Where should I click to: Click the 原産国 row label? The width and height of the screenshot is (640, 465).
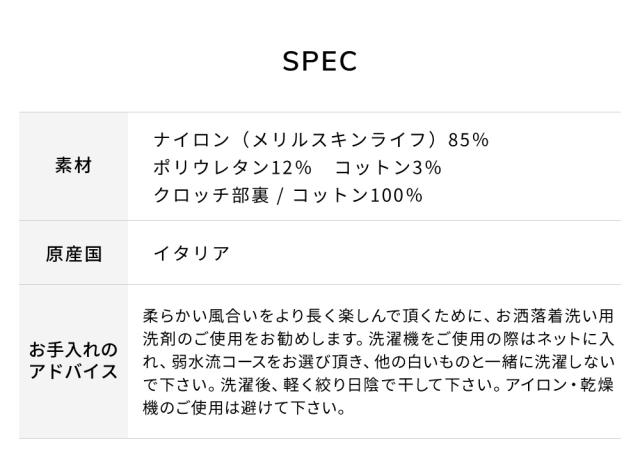coord(74,254)
